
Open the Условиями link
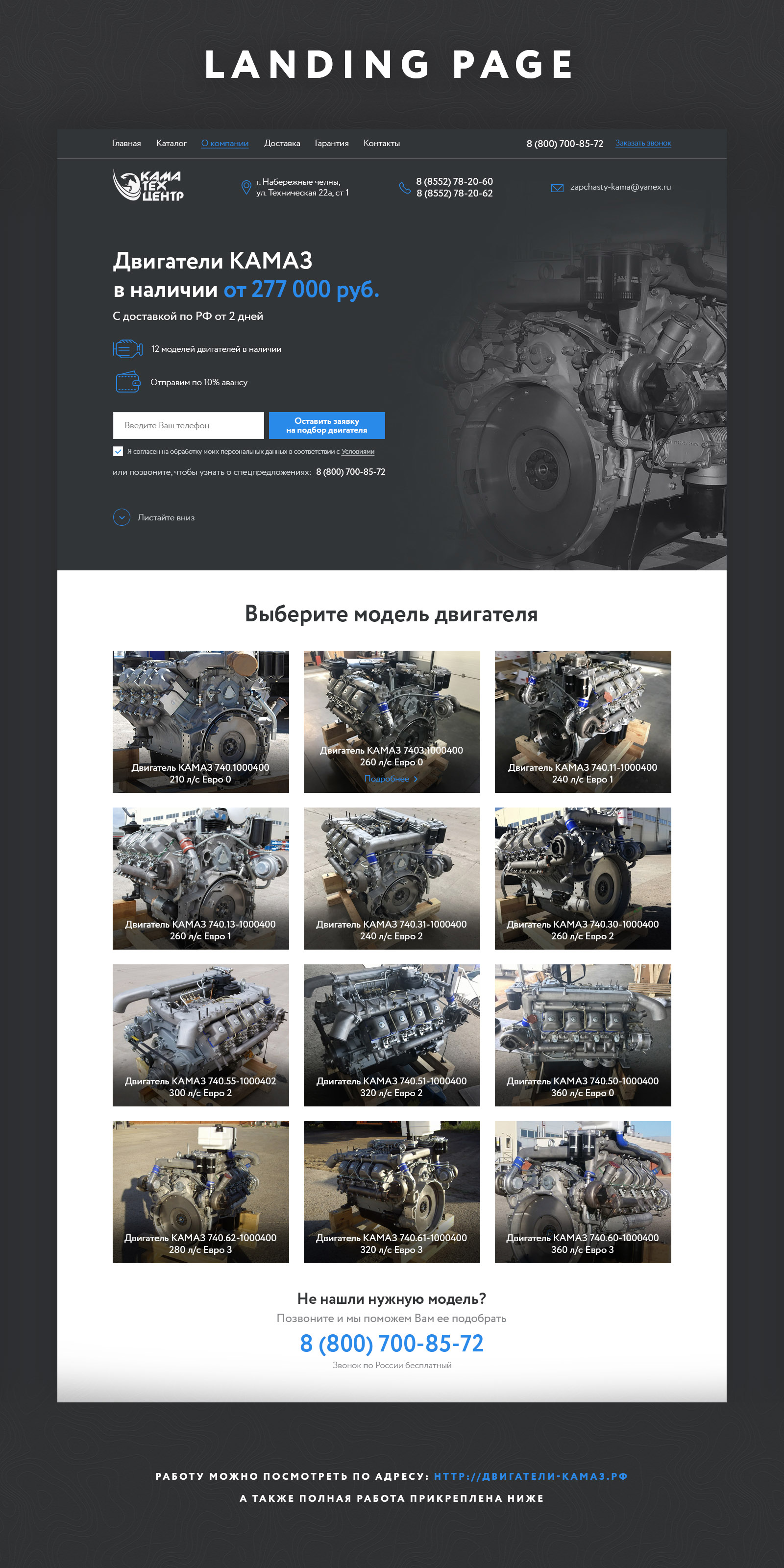point(358,452)
